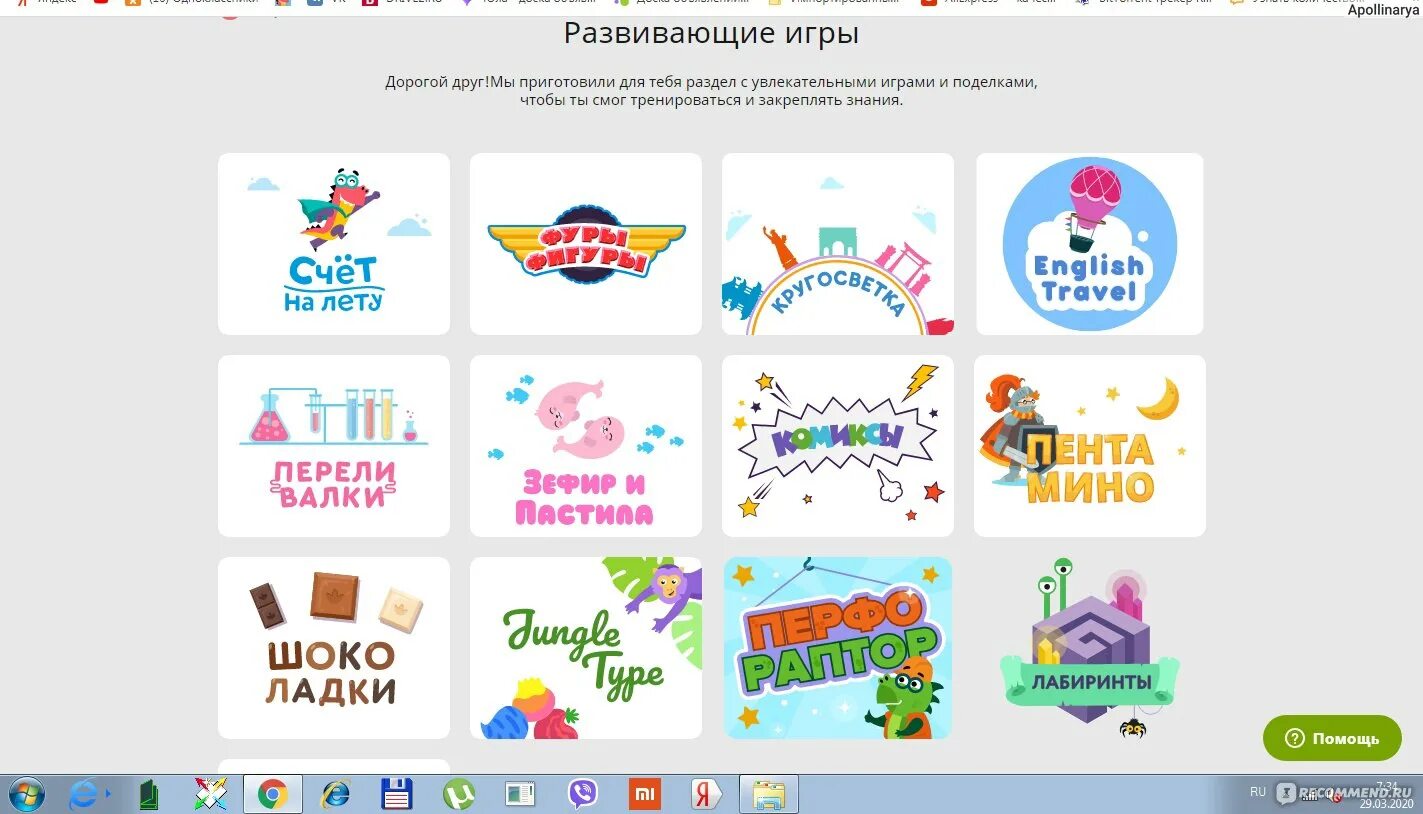The width and height of the screenshot is (1423, 814).
Task: Select the English Travel game card
Action: pyautogui.click(x=1090, y=244)
